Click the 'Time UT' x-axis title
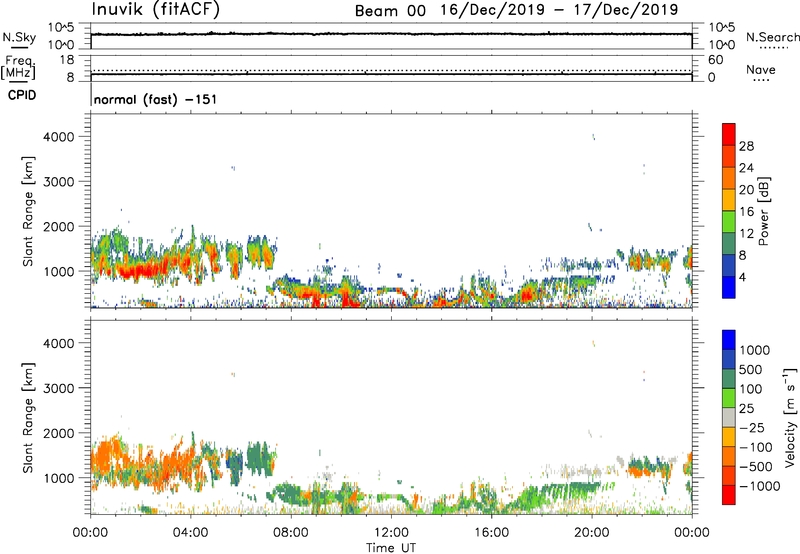The height and width of the screenshot is (554, 800). pos(391,548)
